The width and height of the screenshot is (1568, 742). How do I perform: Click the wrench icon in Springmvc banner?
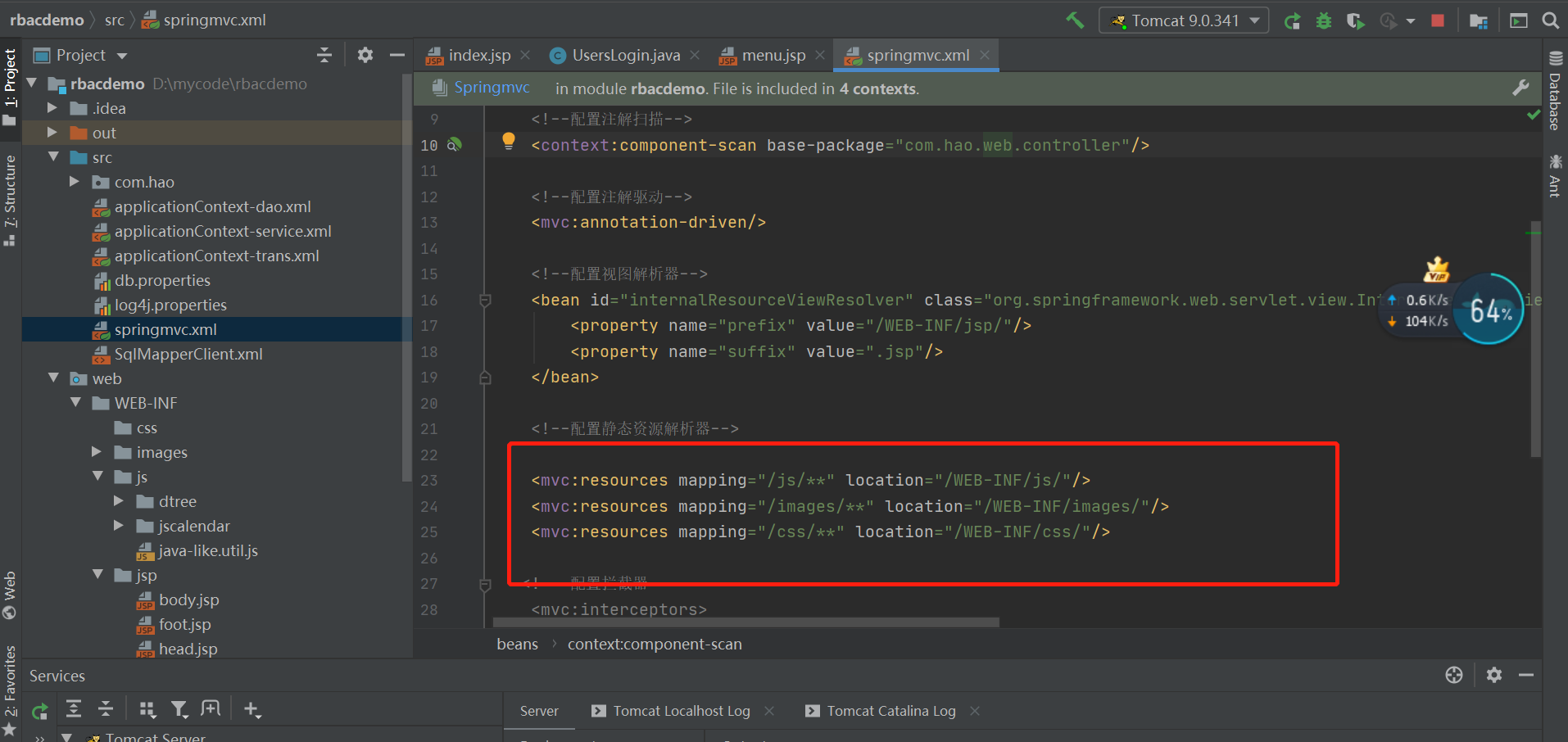click(1520, 88)
